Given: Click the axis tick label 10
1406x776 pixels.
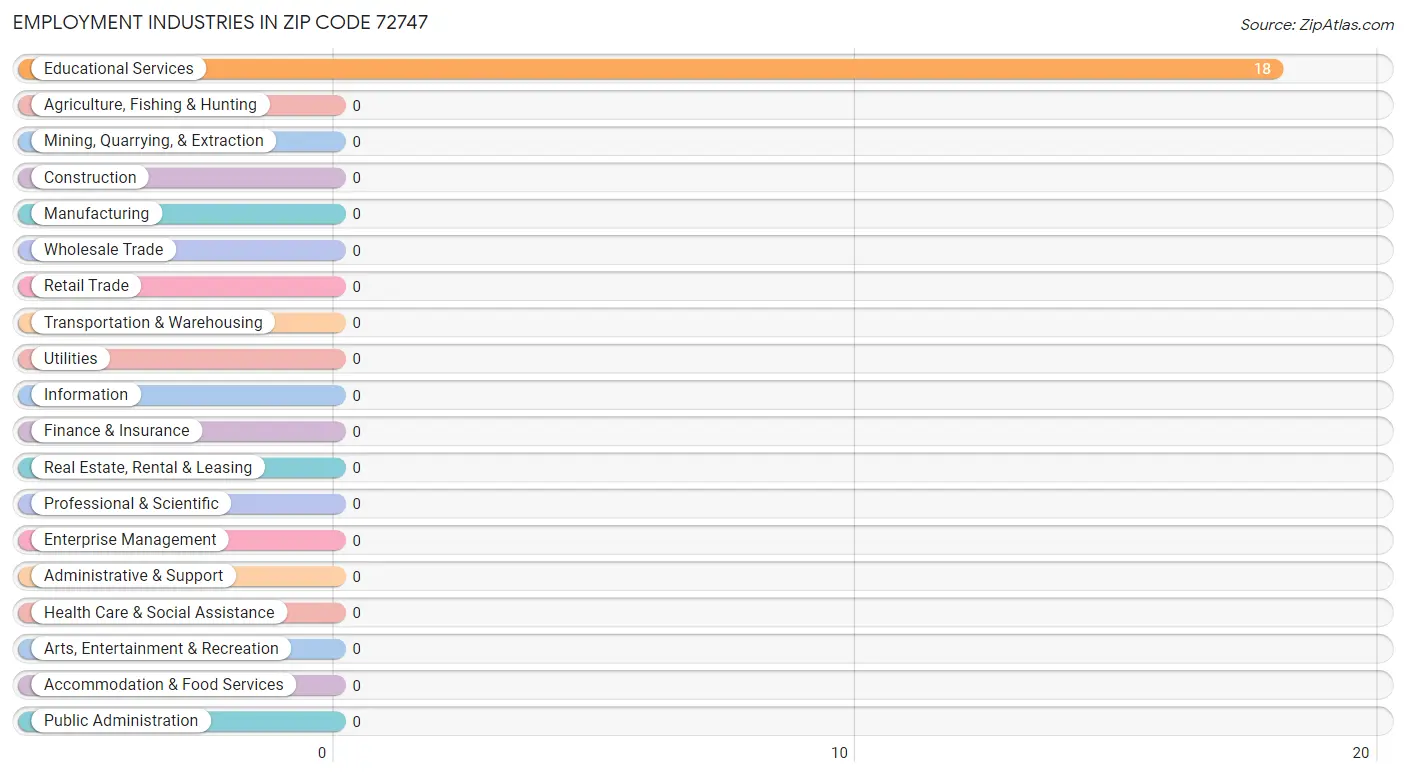Looking at the screenshot, I should [x=840, y=754].
